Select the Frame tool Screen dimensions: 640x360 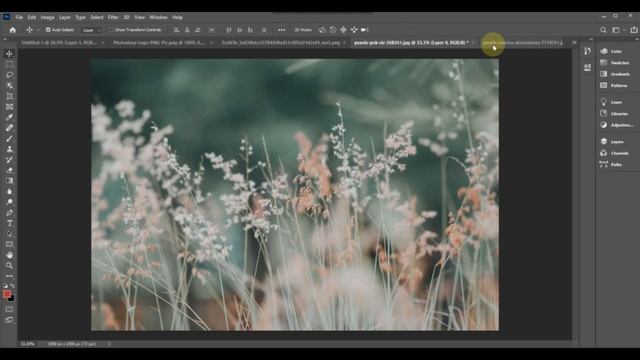[9, 107]
